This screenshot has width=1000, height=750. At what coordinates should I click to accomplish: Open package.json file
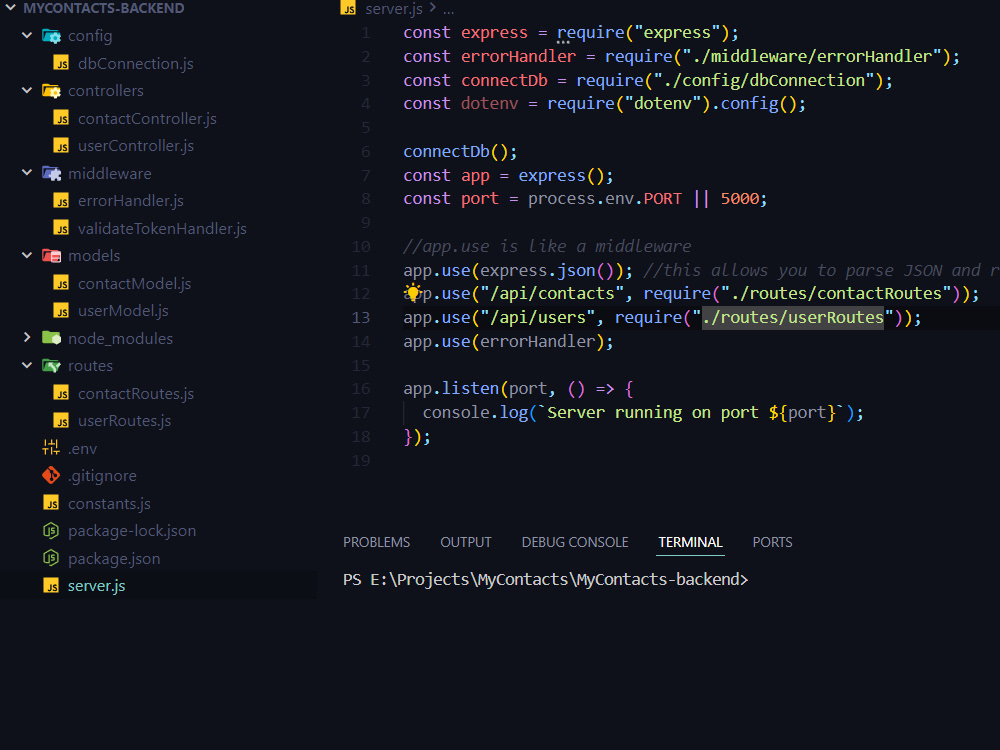[114, 559]
